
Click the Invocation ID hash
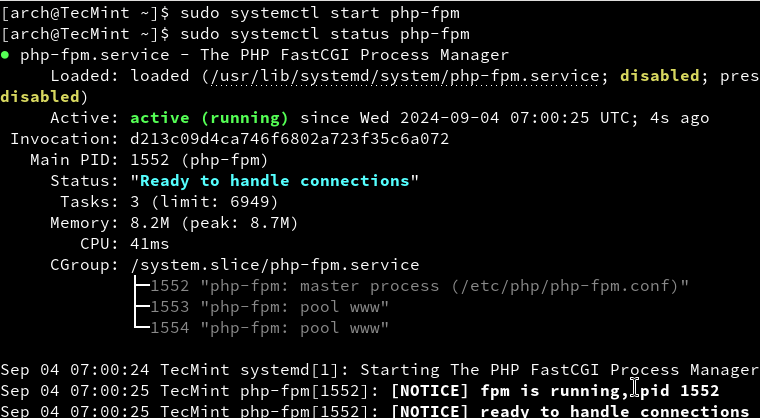(290, 139)
